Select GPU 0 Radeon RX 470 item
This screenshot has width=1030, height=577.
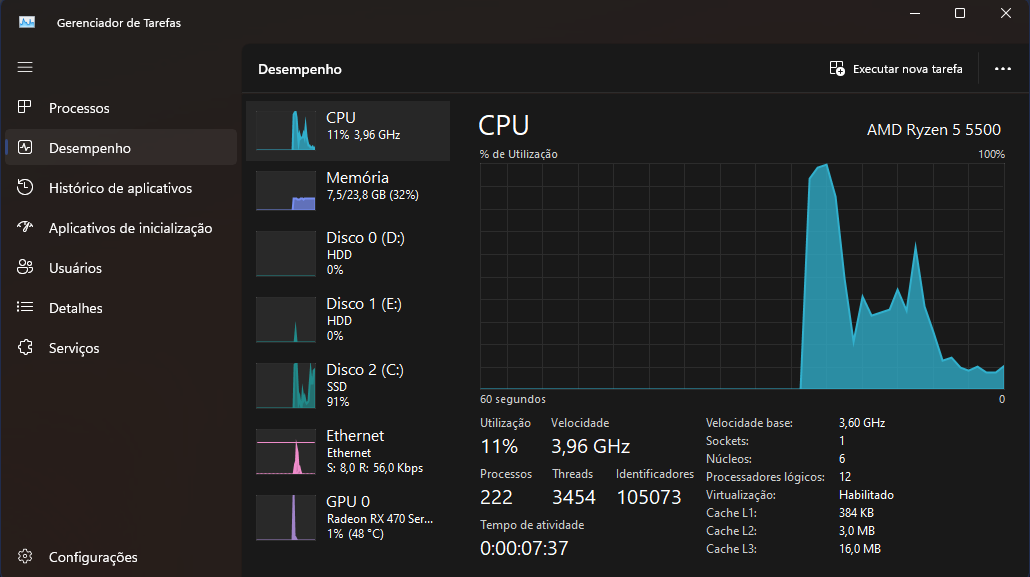pos(348,517)
